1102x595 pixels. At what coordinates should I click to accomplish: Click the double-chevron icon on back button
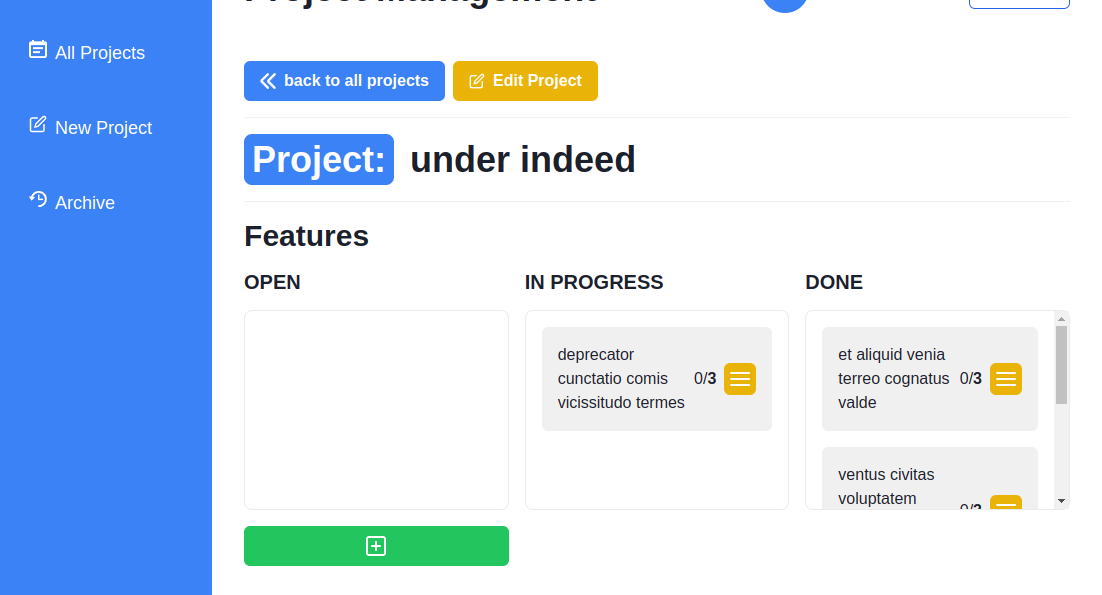click(x=268, y=81)
